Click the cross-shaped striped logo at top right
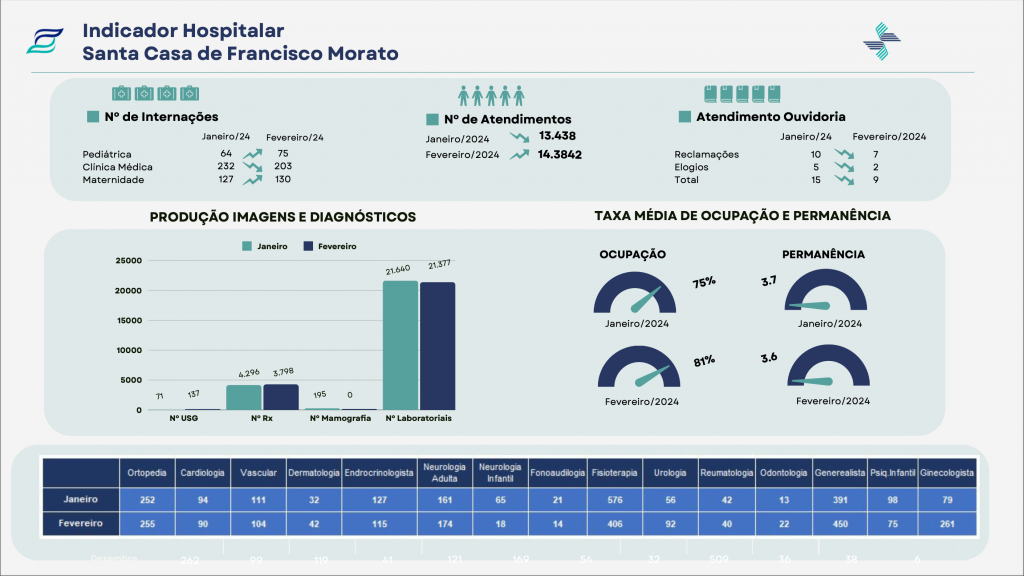 click(x=882, y=41)
